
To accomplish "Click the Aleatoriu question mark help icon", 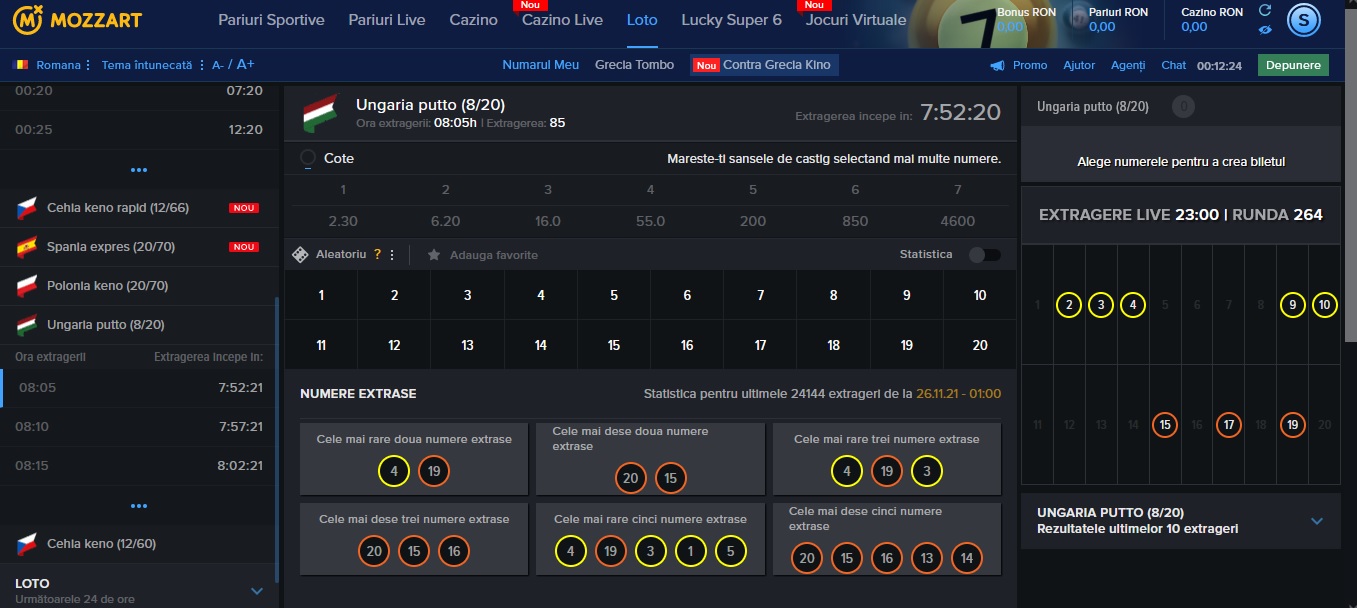I will tap(378, 255).
